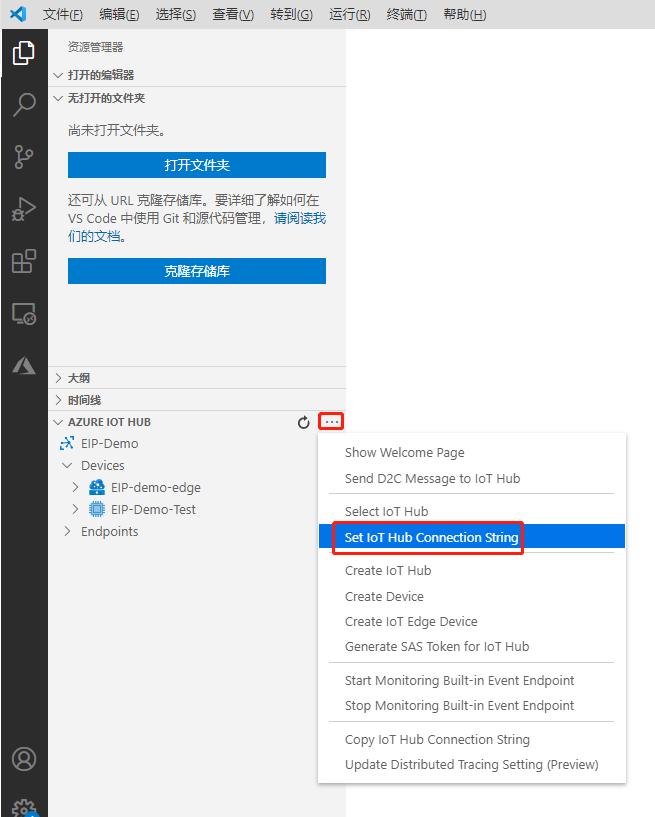Click the 克隆存储库 button
655x817 pixels.
click(197, 271)
